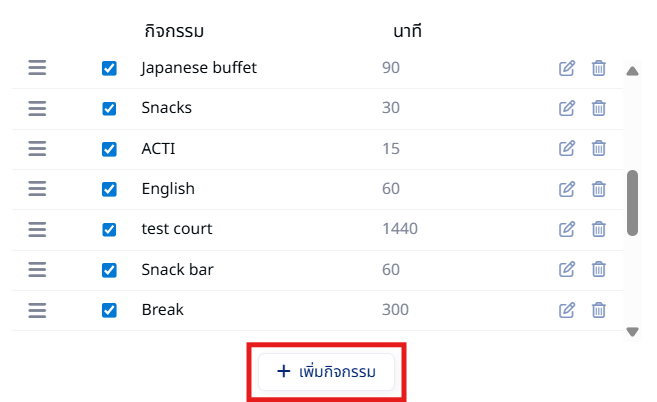
Task: Click the vertical scrollbar thumb
Action: [x=633, y=203]
